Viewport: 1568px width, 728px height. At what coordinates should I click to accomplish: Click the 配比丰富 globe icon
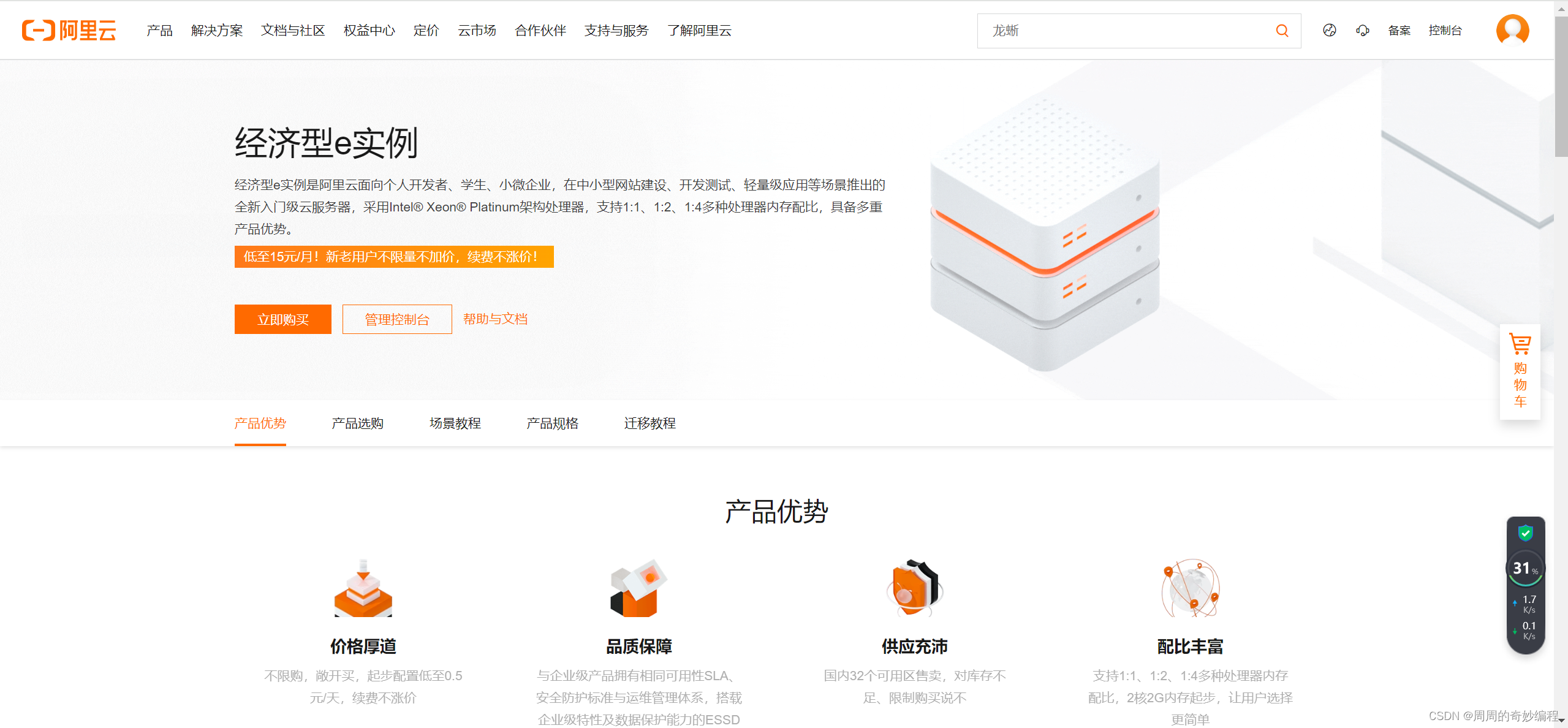(x=1190, y=587)
